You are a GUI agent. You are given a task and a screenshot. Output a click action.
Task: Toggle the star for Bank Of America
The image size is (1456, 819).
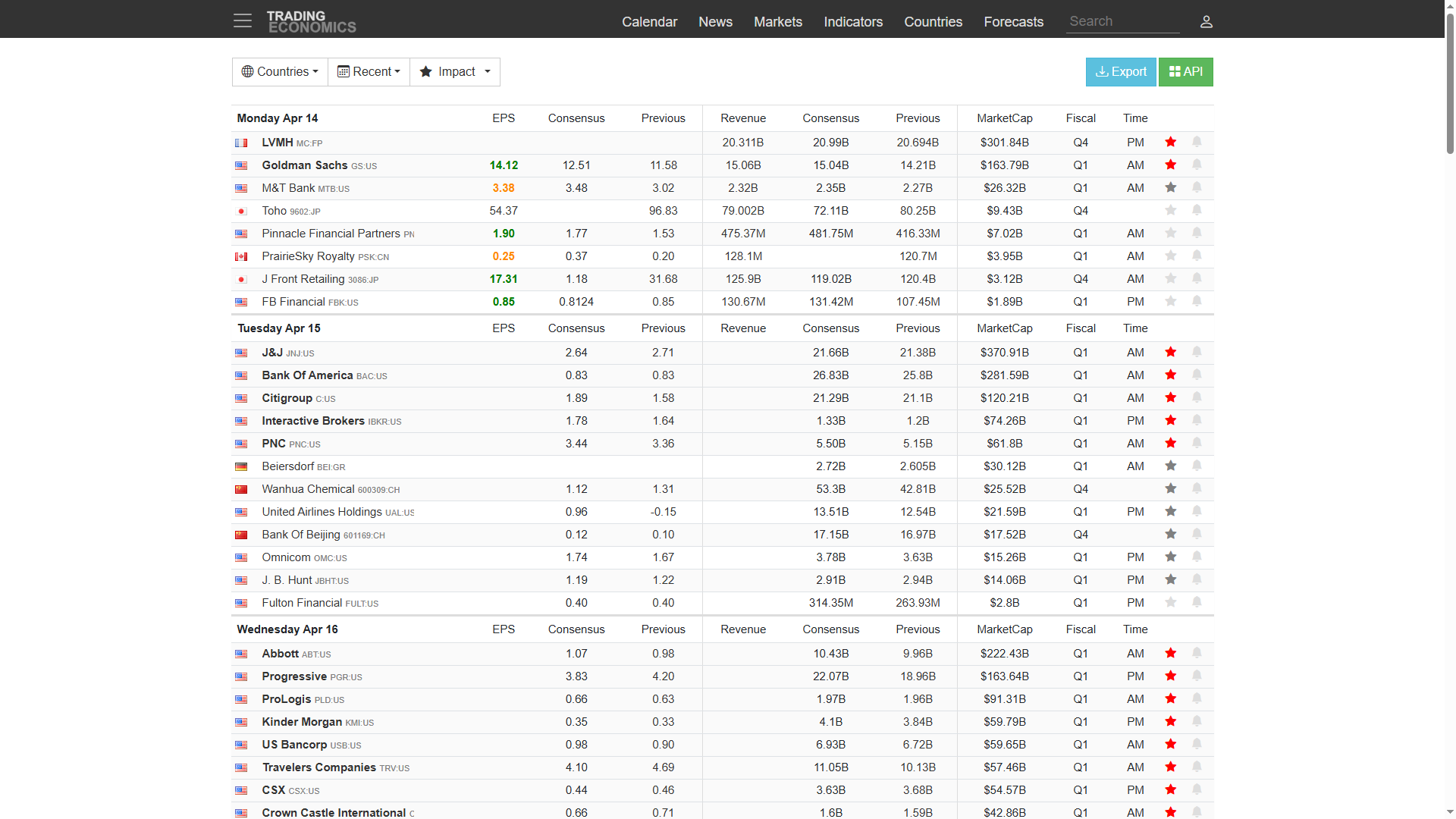[x=1171, y=375]
